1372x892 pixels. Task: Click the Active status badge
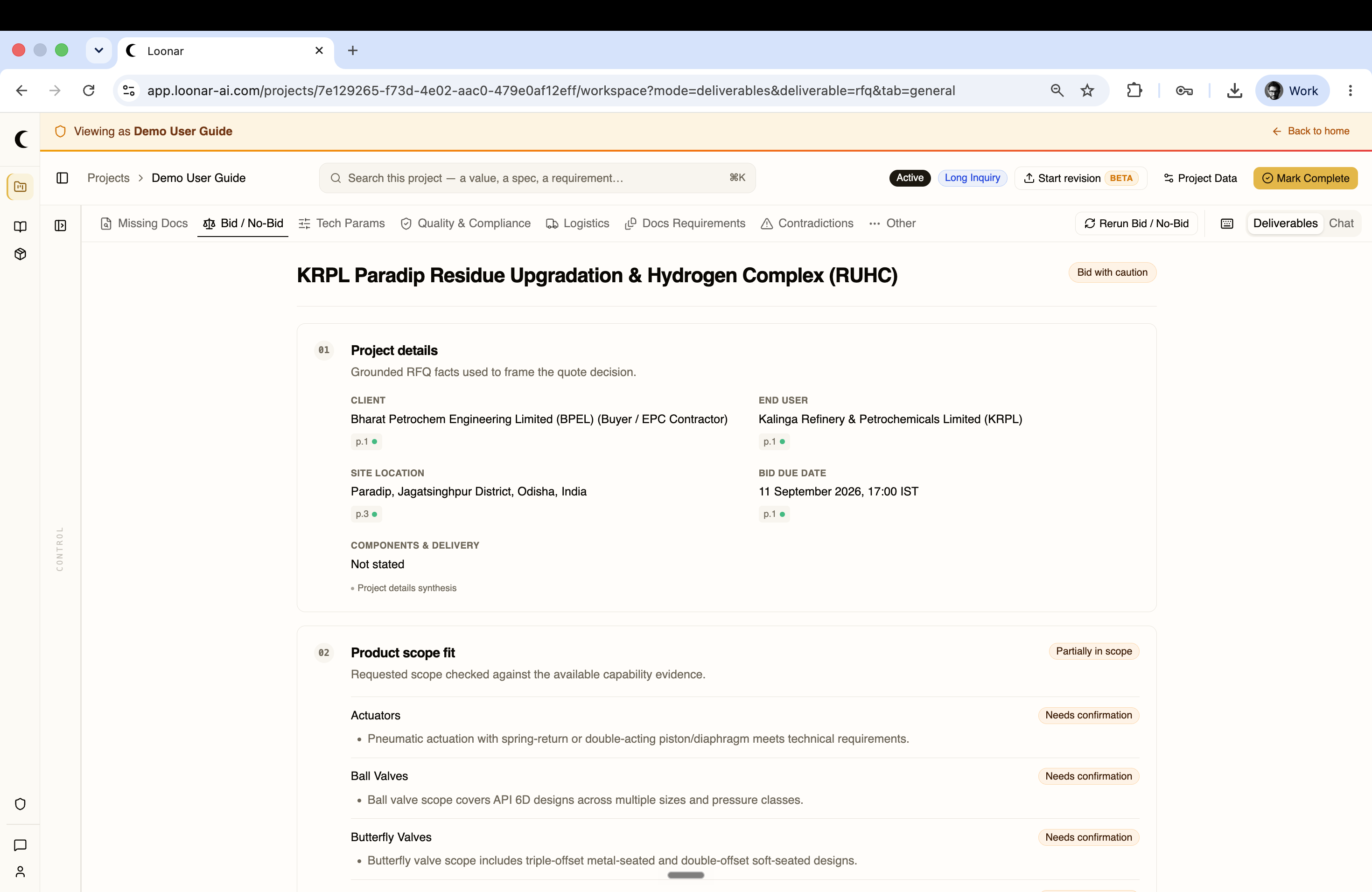910,177
